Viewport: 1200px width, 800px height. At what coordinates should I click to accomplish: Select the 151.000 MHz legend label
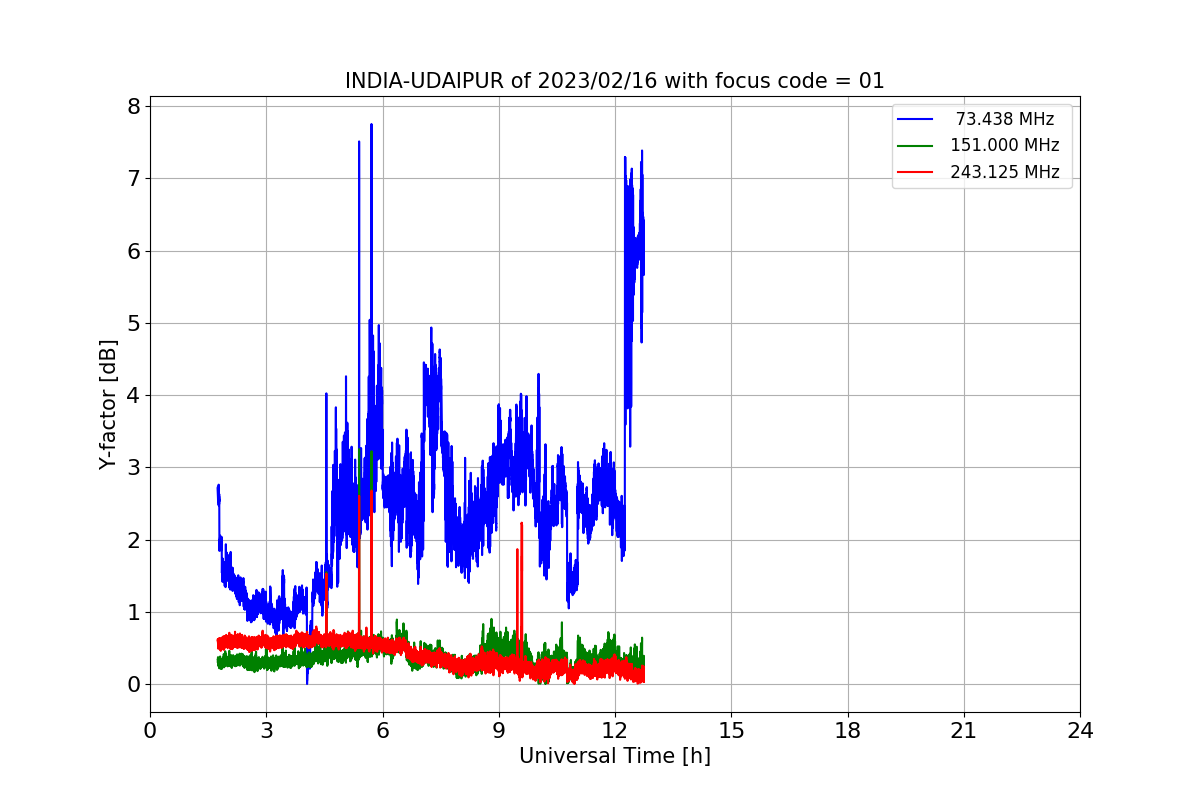(x=1005, y=145)
